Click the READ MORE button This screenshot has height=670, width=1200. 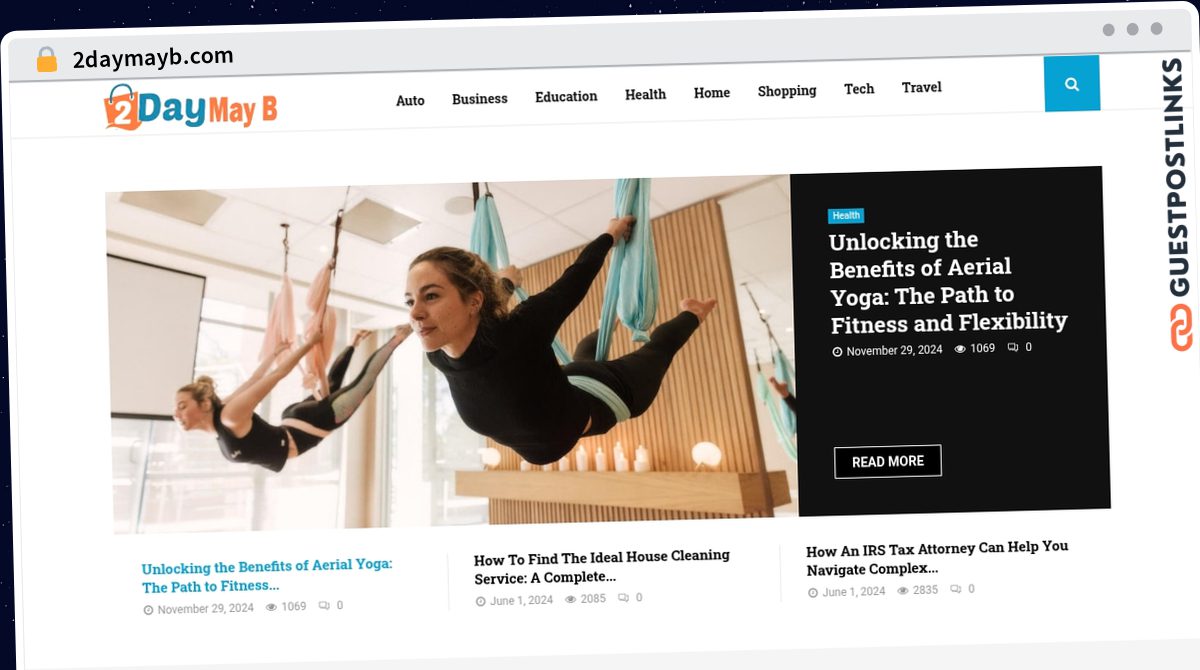pyautogui.click(x=888, y=461)
